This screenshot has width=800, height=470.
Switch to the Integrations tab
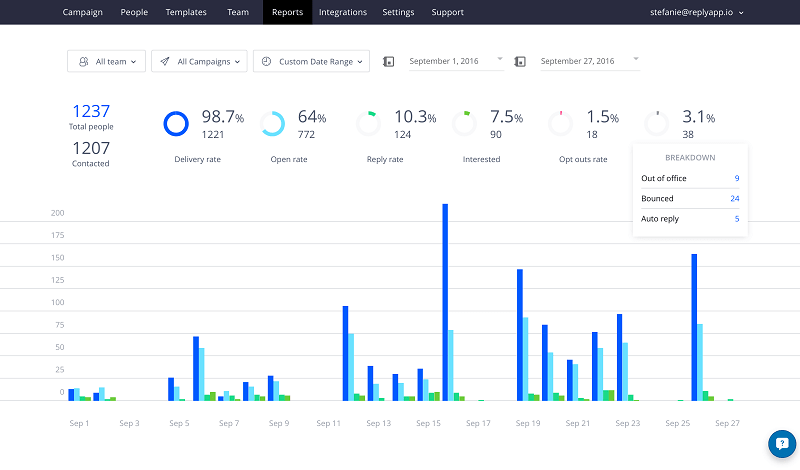342,12
